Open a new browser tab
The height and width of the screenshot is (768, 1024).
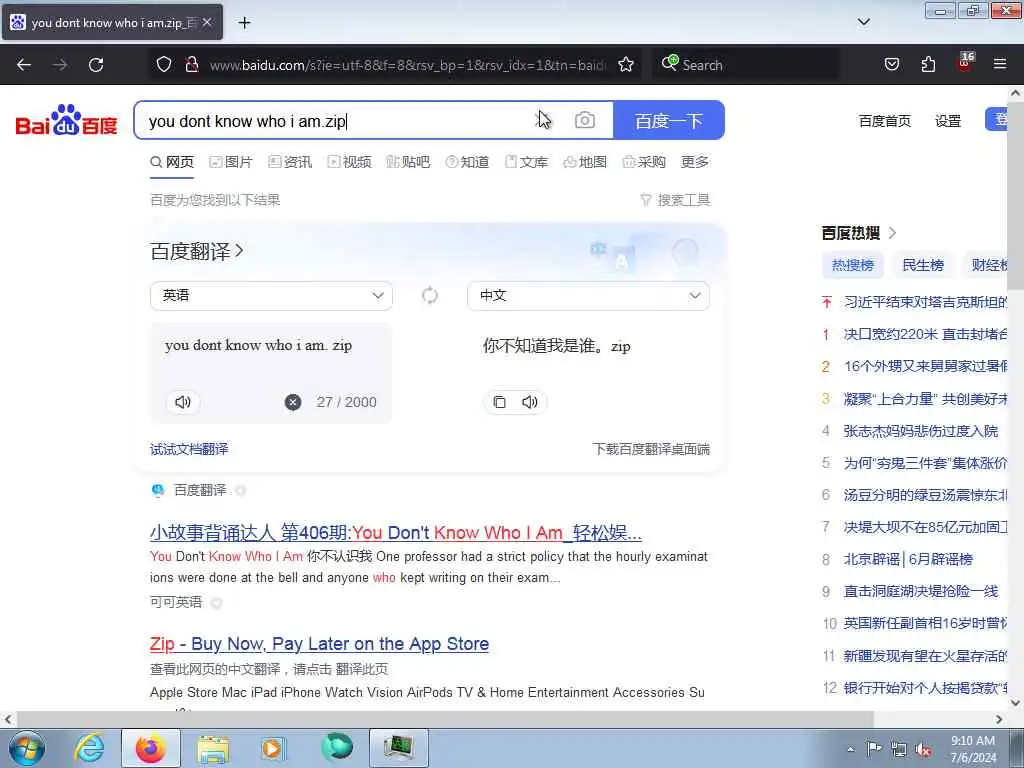(244, 23)
